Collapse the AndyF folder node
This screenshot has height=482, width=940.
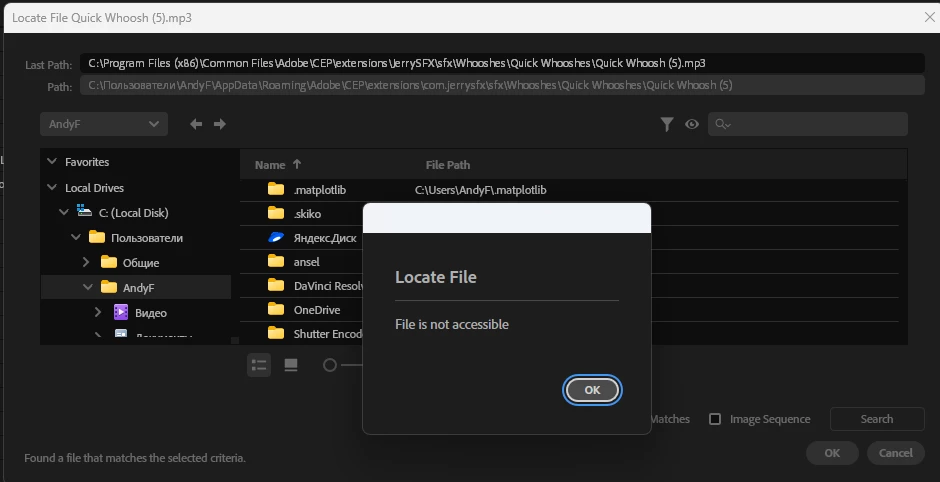pyautogui.click(x=88, y=287)
